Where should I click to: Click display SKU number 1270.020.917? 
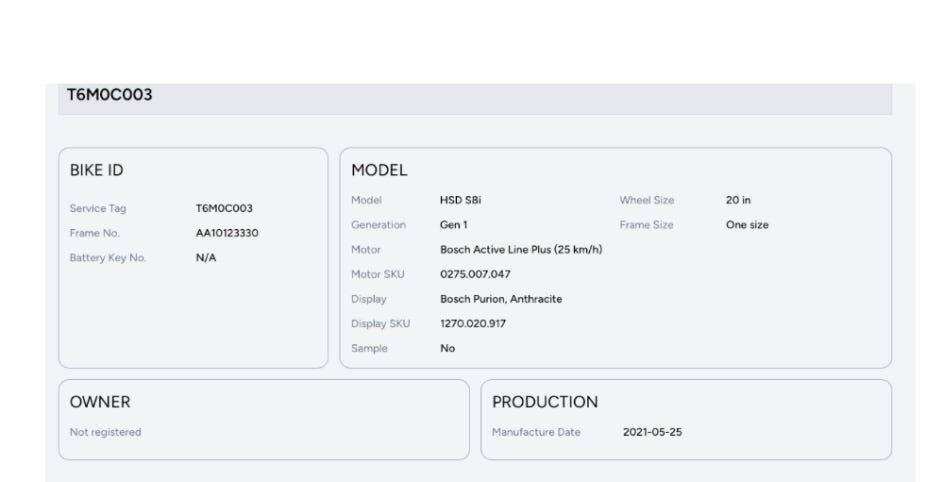[475, 324]
